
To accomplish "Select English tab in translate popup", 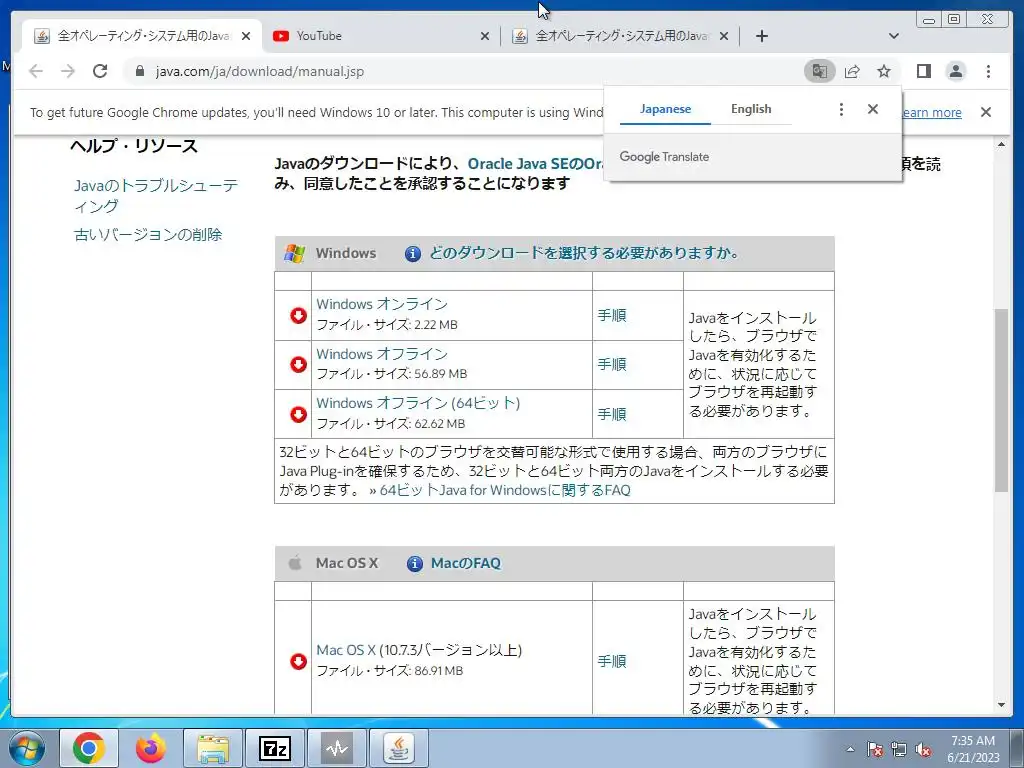I will click(x=751, y=109).
